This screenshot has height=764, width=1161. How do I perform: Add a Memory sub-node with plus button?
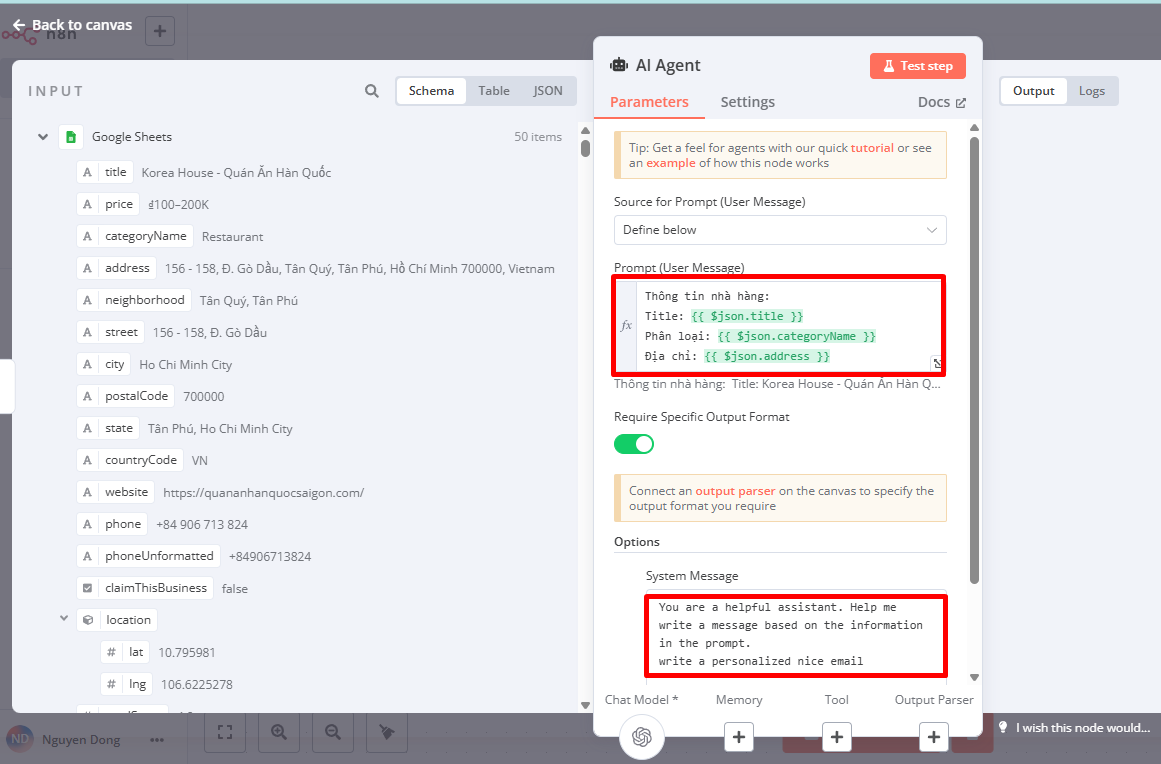(738, 737)
